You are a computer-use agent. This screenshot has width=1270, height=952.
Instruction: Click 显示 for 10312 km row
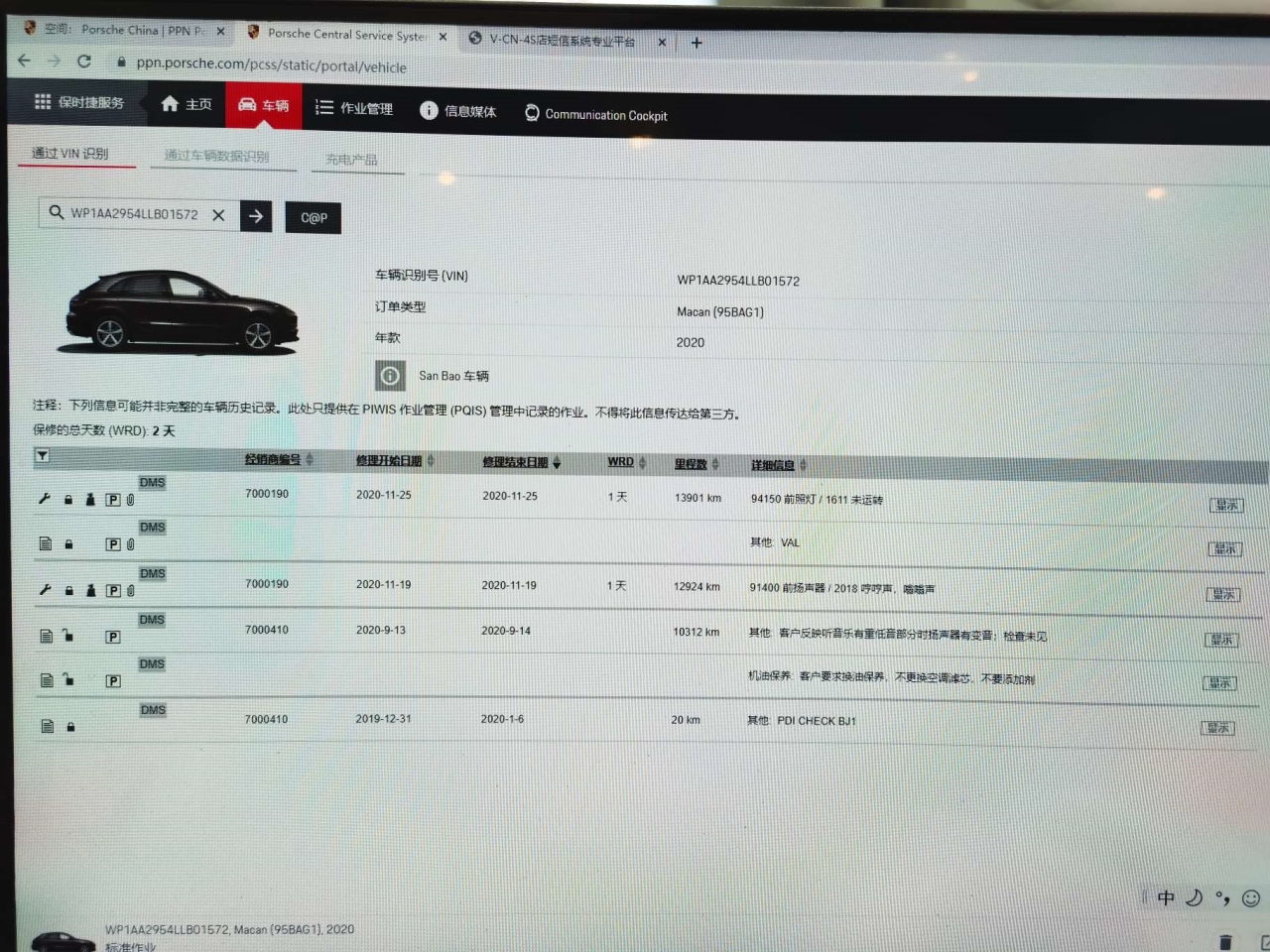pos(1221,640)
